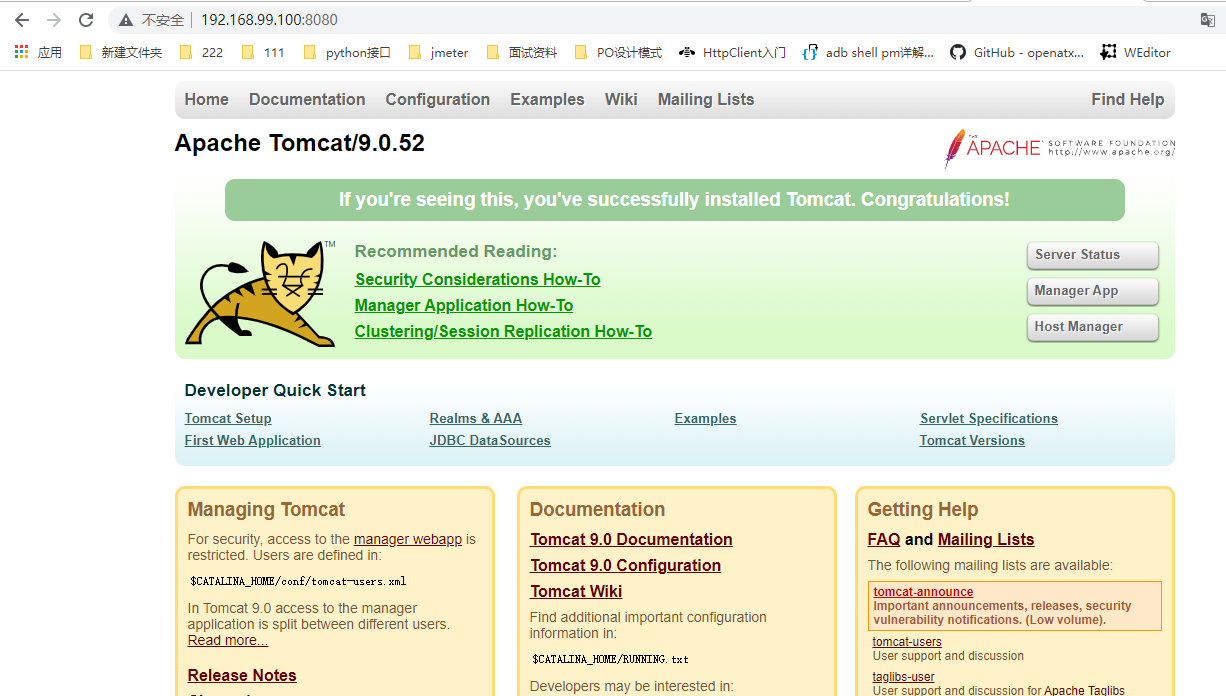Click the Manager App button
The image size is (1226, 696).
1093,291
